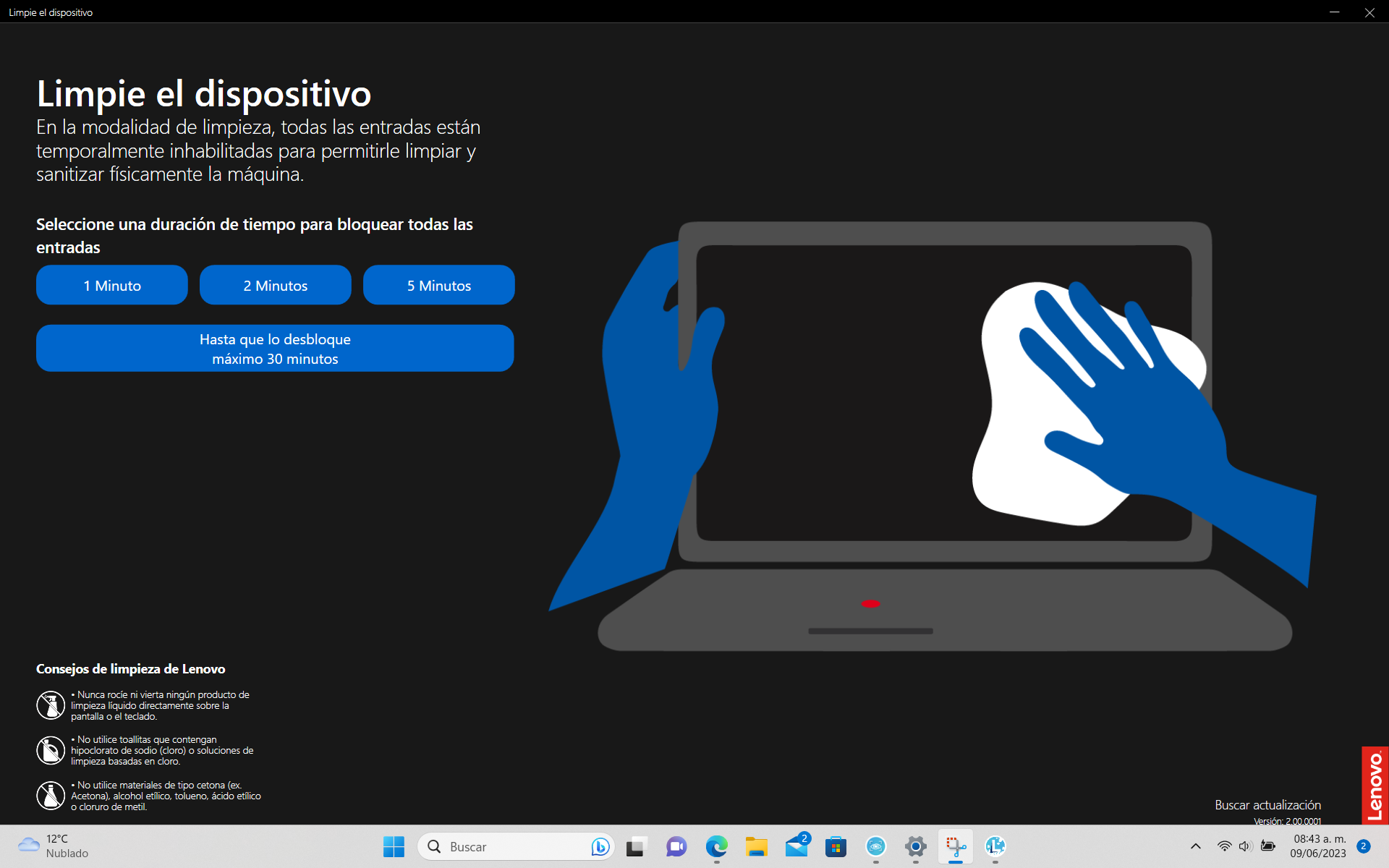Click Buscar actualización link
The width and height of the screenshot is (1389, 868).
pyautogui.click(x=1267, y=805)
